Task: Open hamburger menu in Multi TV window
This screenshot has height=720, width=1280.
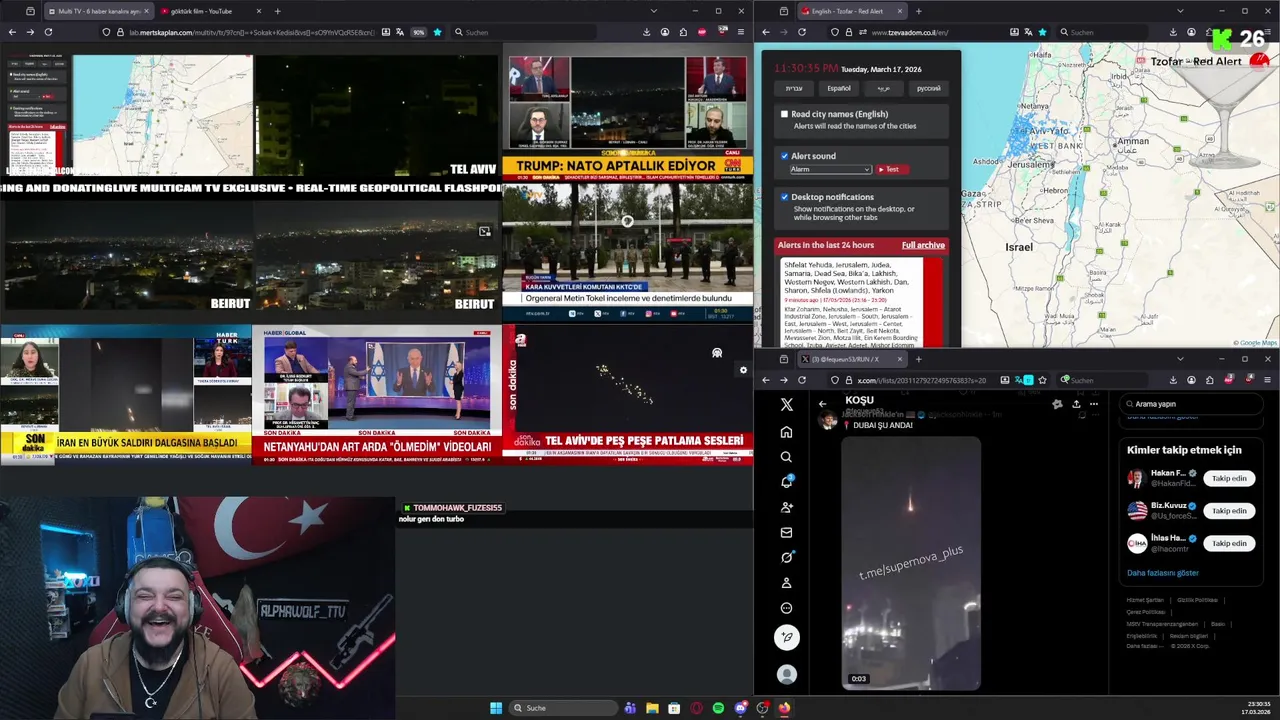Action: [x=740, y=32]
